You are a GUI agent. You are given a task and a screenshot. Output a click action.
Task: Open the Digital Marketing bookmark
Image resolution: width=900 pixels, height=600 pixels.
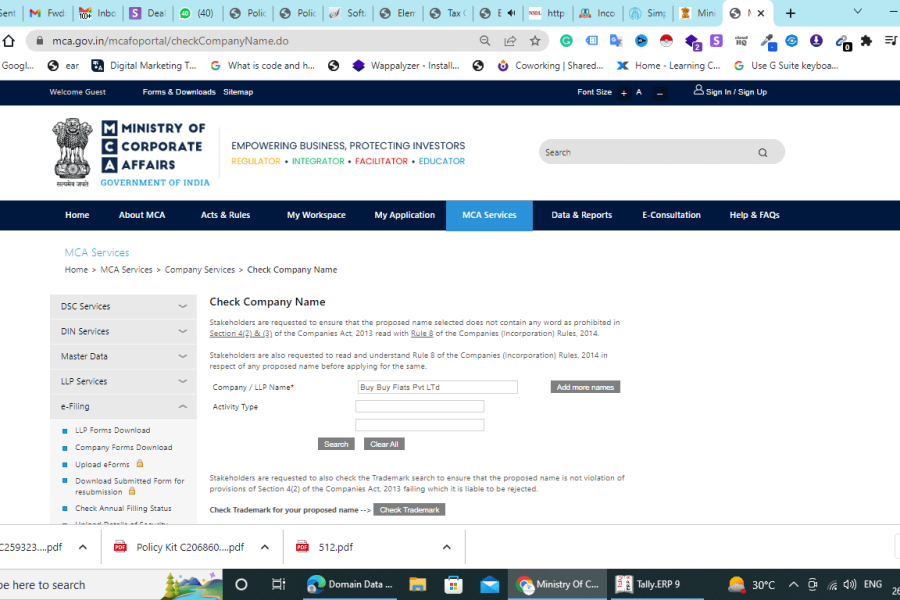tap(144, 65)
